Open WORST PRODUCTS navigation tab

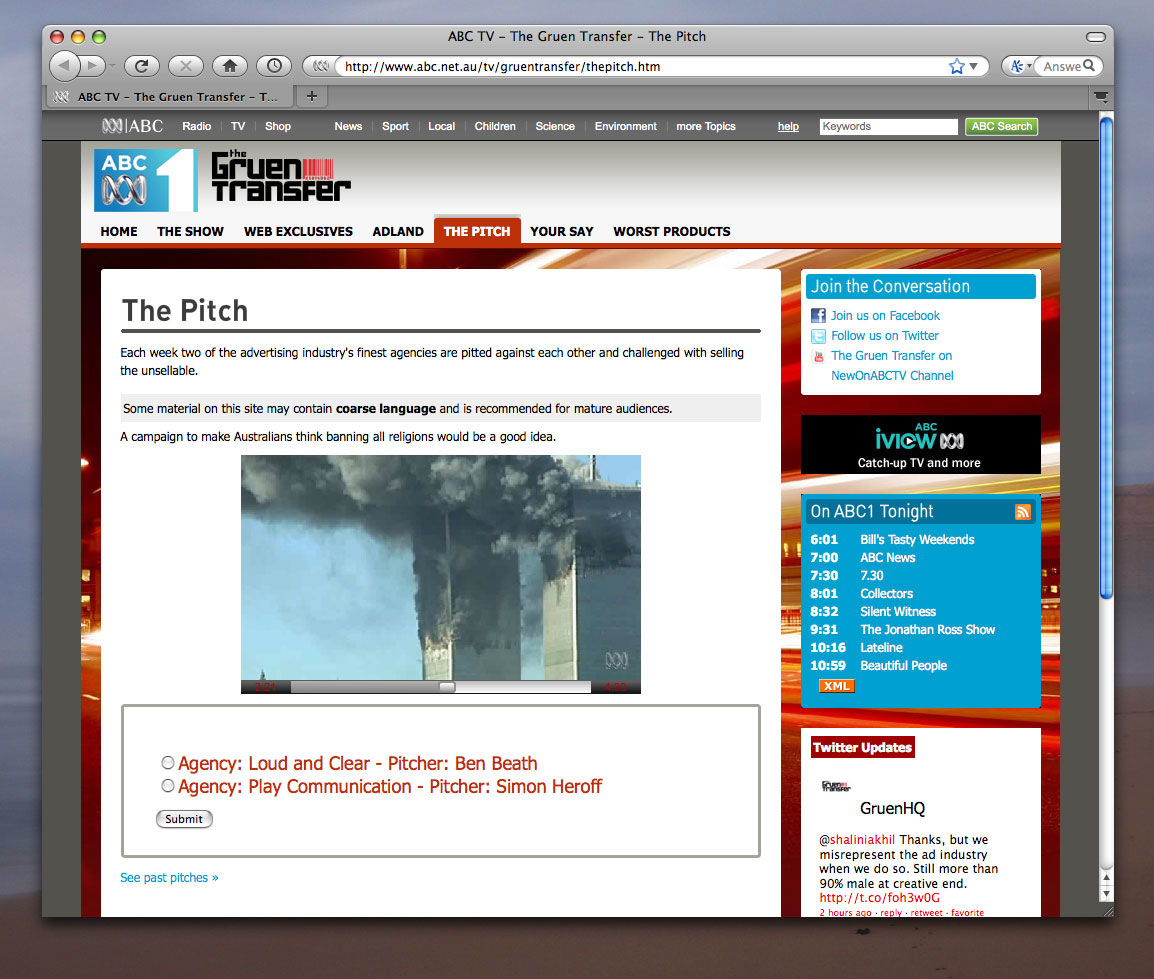(672, 231)
